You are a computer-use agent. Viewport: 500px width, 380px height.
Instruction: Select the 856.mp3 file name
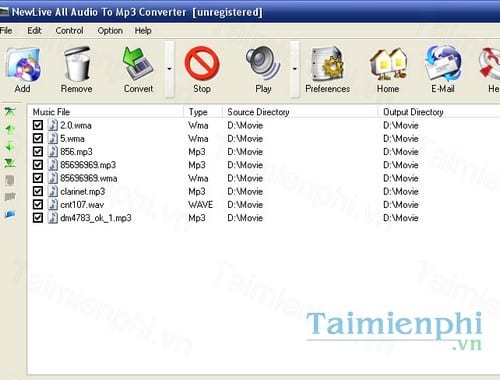tap(76, 152)
